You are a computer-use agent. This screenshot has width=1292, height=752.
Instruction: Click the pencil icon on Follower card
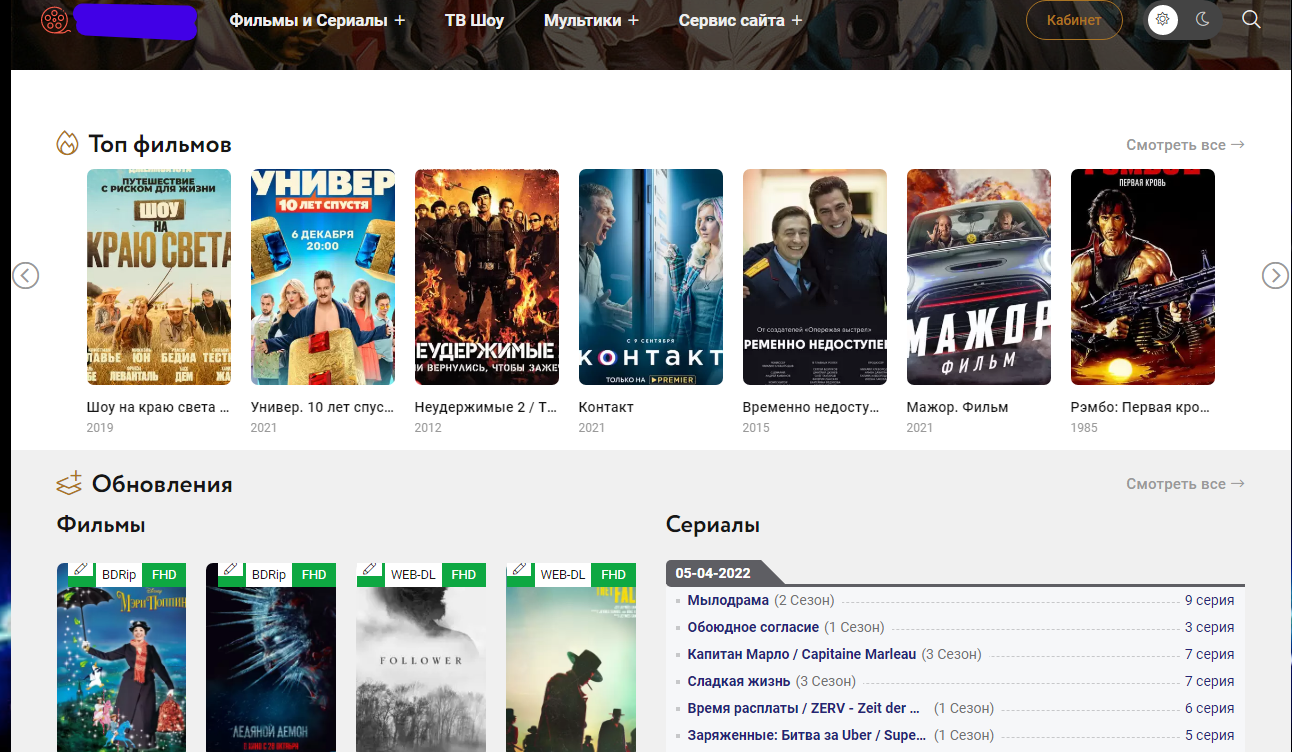369,569
